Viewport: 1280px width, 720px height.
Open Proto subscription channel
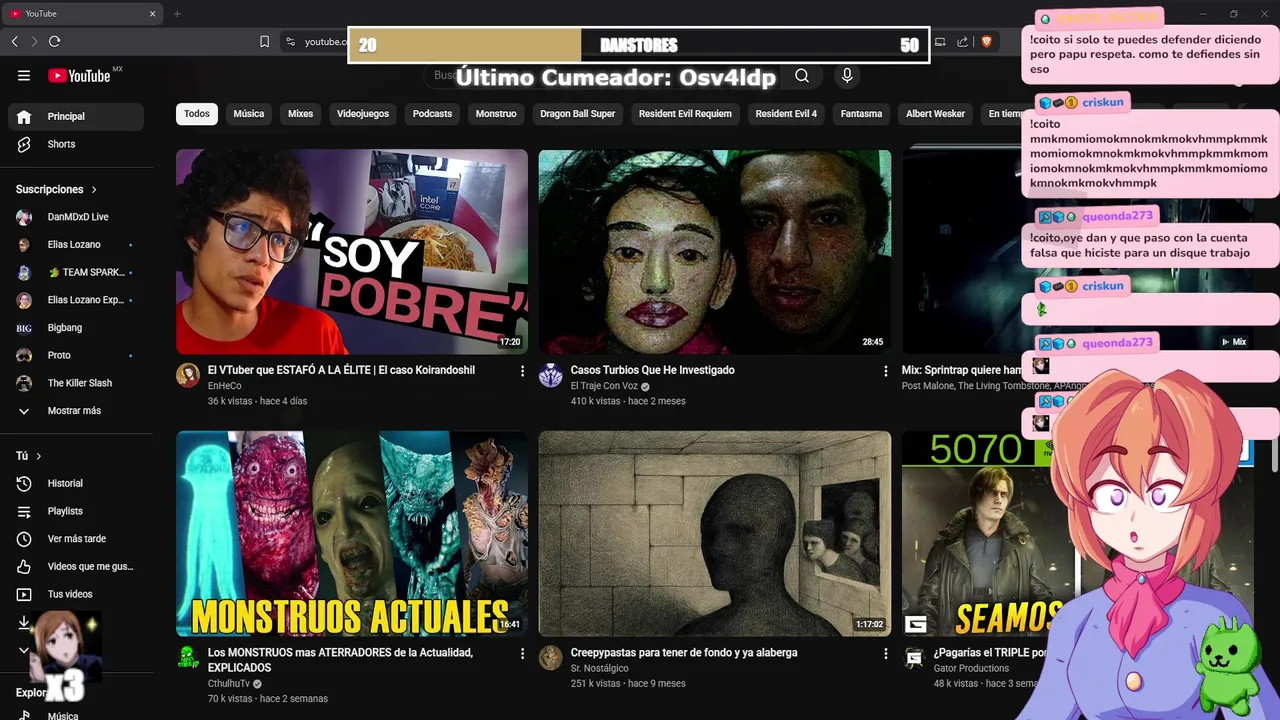pos(76,355)
